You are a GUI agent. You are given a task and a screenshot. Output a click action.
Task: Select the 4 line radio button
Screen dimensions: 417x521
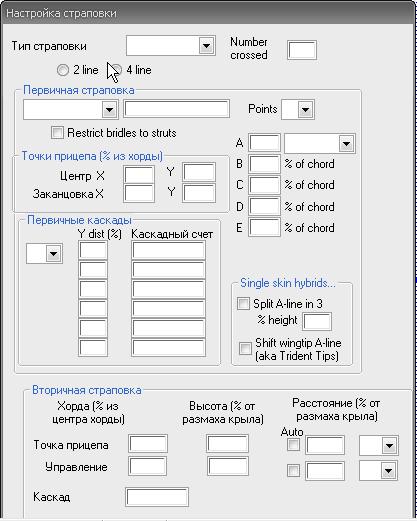click(116, 70)
